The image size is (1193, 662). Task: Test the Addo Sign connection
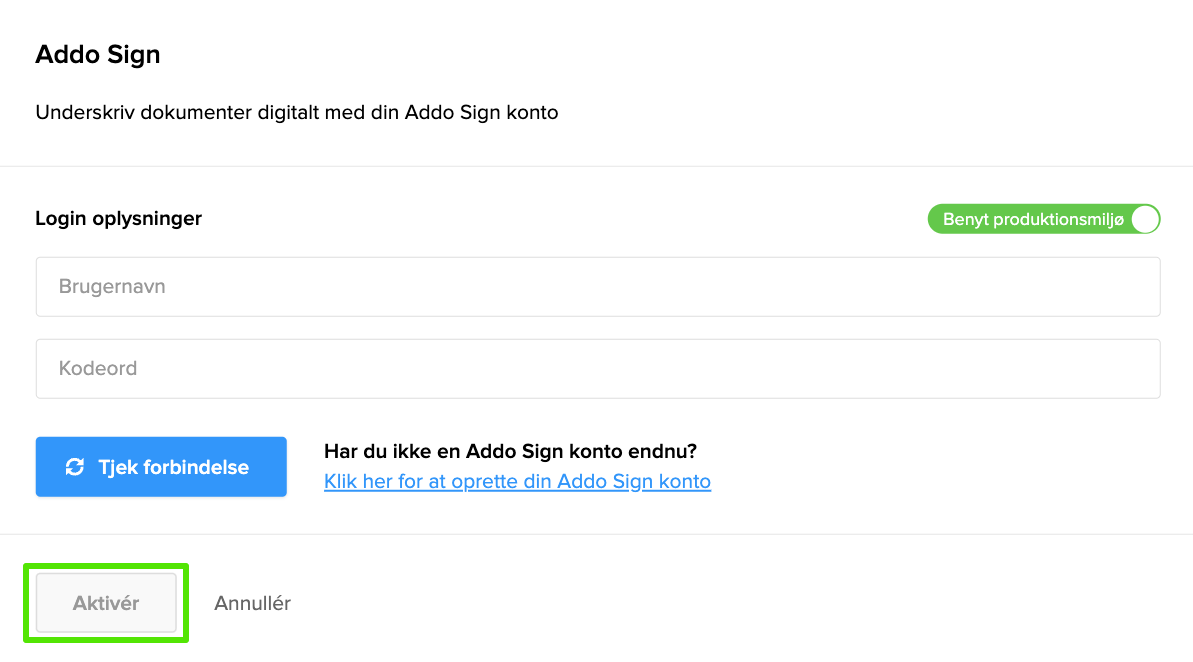pyautogui.click(x=161, y=467)
